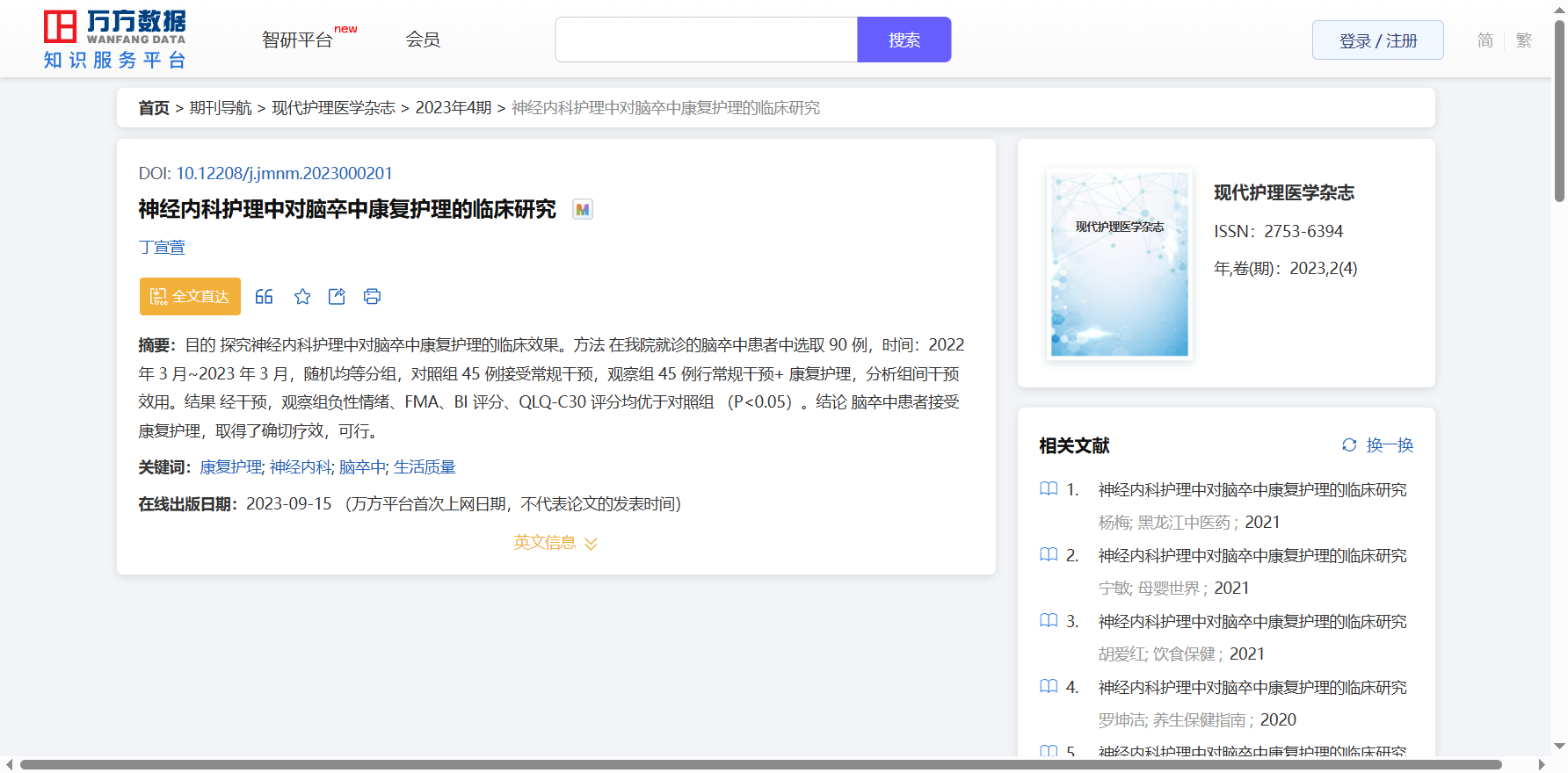The width and height of the screenshot is (1568, 773).
Task: Click the quote citation icon
Action: (264, 297)
